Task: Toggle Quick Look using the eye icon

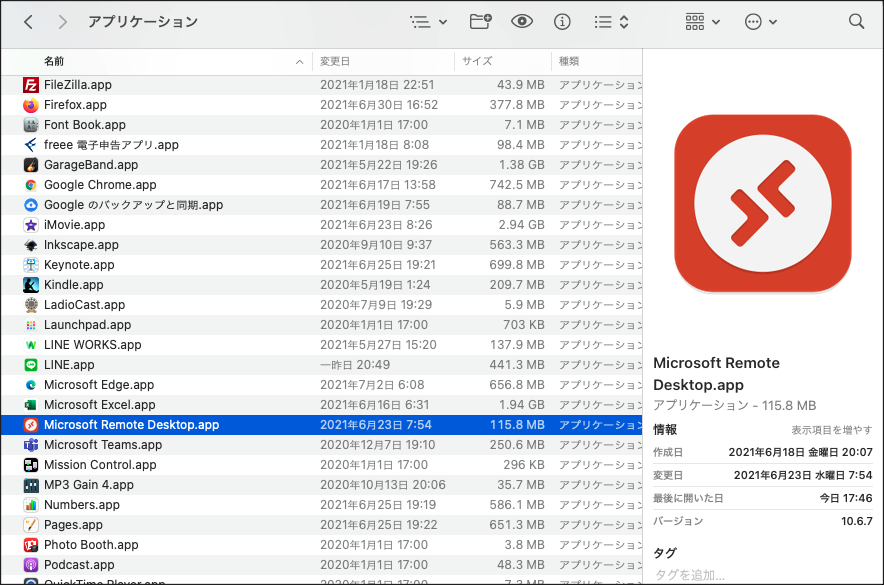Action: 521,21
